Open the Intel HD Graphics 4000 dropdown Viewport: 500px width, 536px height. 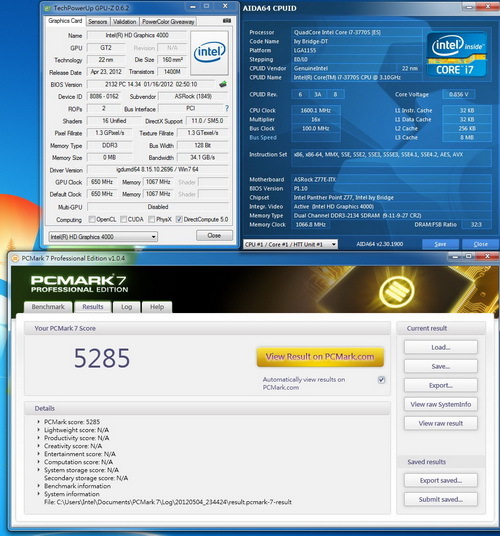(103, 237)
